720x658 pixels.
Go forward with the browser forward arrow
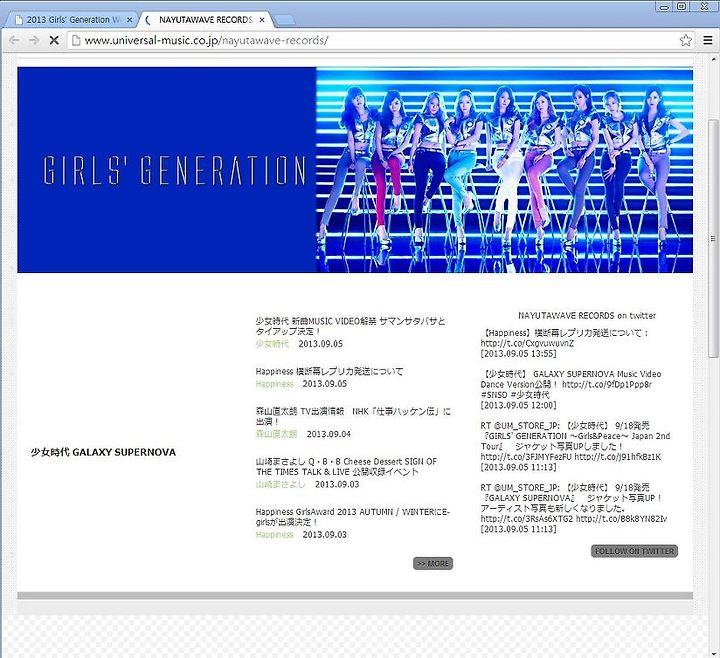pos(34,40)
